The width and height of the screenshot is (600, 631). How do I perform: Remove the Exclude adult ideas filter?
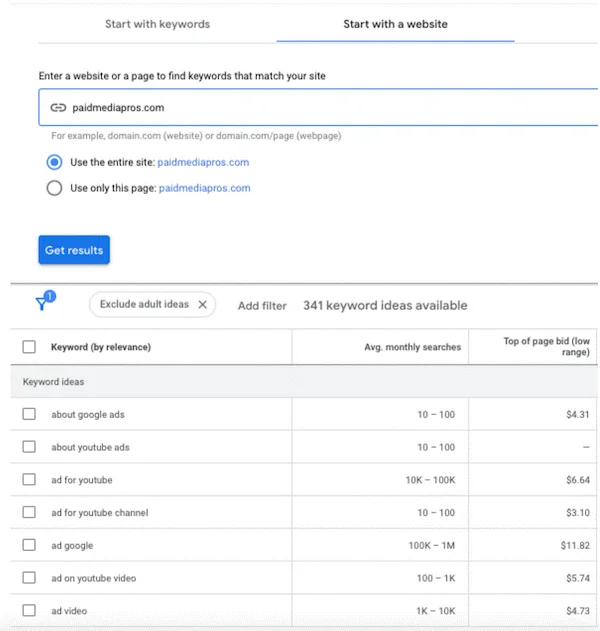coord(202,305)
